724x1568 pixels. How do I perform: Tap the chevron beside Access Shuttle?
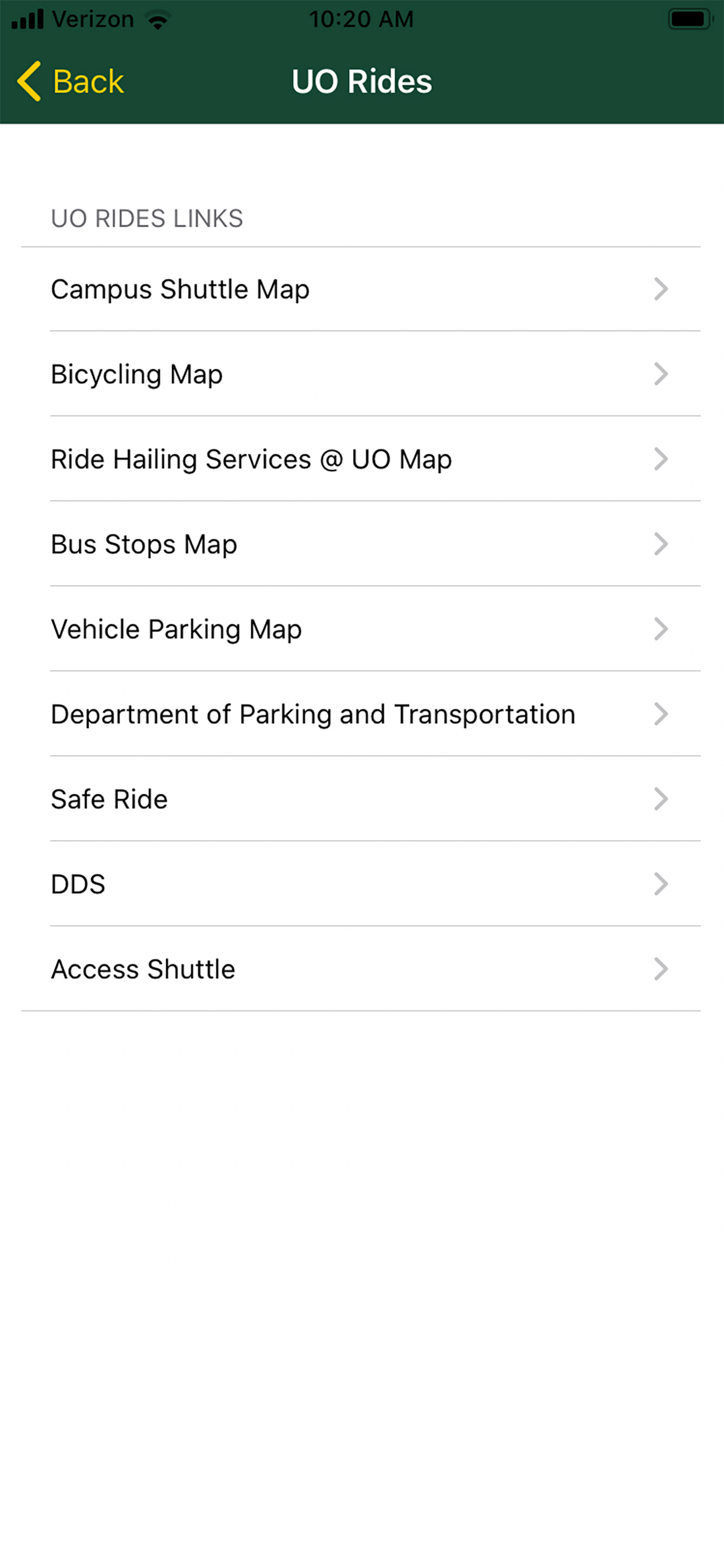coord(660,969)
